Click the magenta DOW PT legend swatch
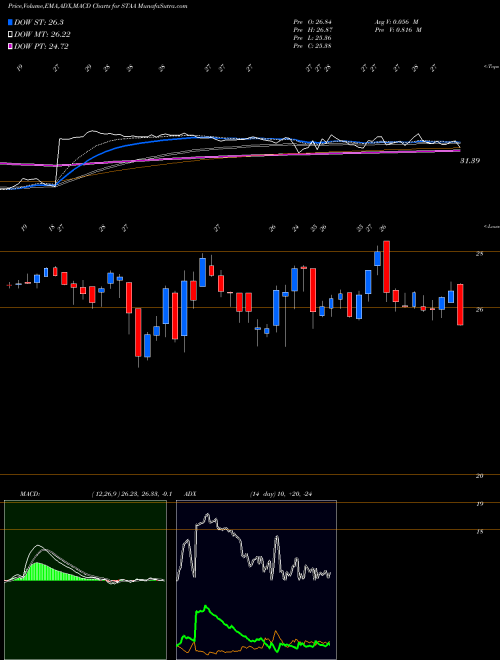 click(10, 46)
